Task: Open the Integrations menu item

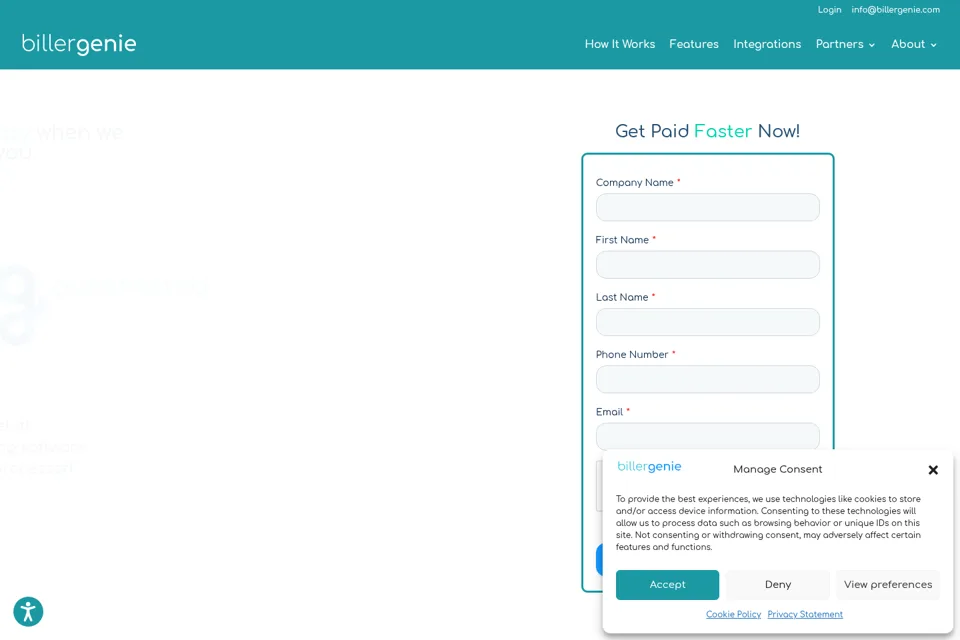Action: click(x=767, y=44)
